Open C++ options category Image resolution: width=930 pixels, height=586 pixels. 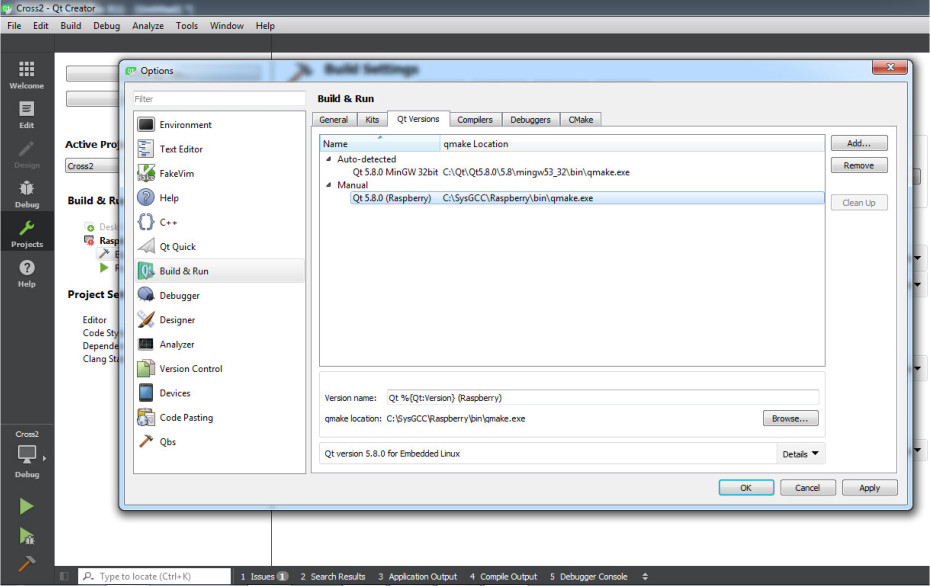(219, 222)
